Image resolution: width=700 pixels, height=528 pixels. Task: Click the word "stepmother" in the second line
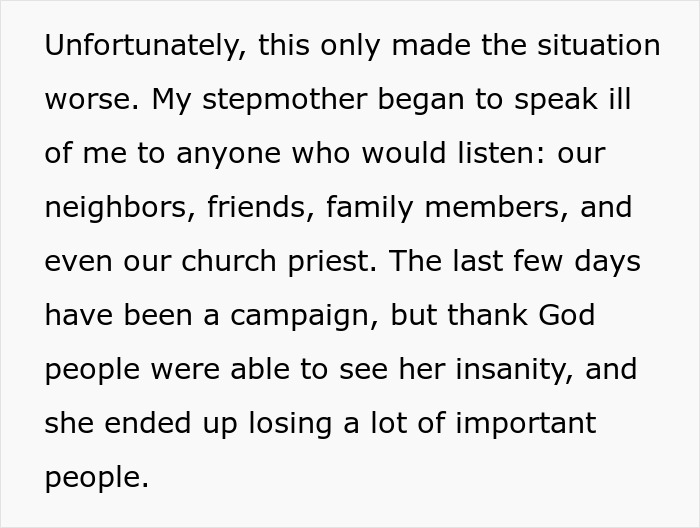tap(285, 100)
